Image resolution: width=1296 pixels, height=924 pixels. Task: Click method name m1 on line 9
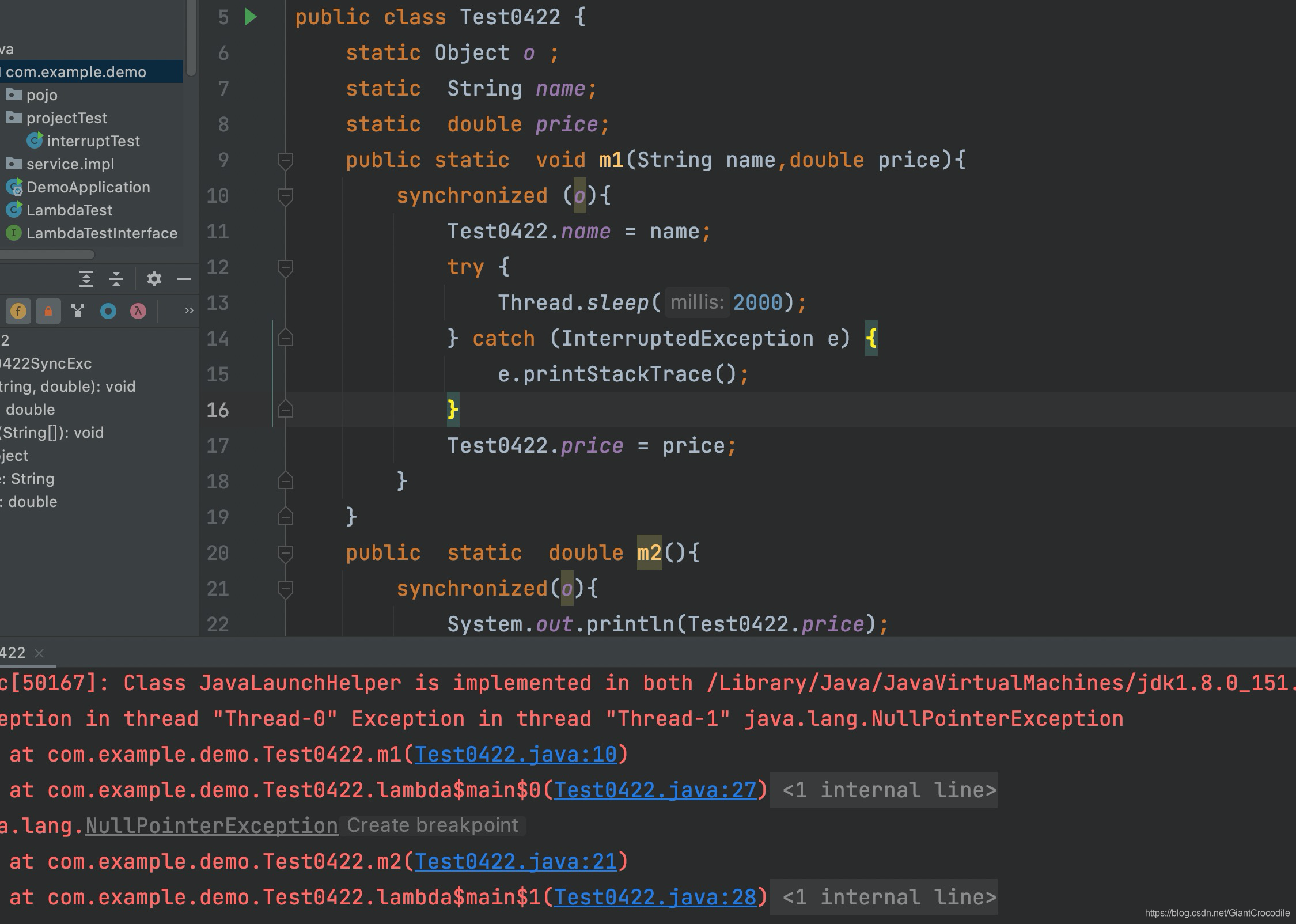click(611, 160)
